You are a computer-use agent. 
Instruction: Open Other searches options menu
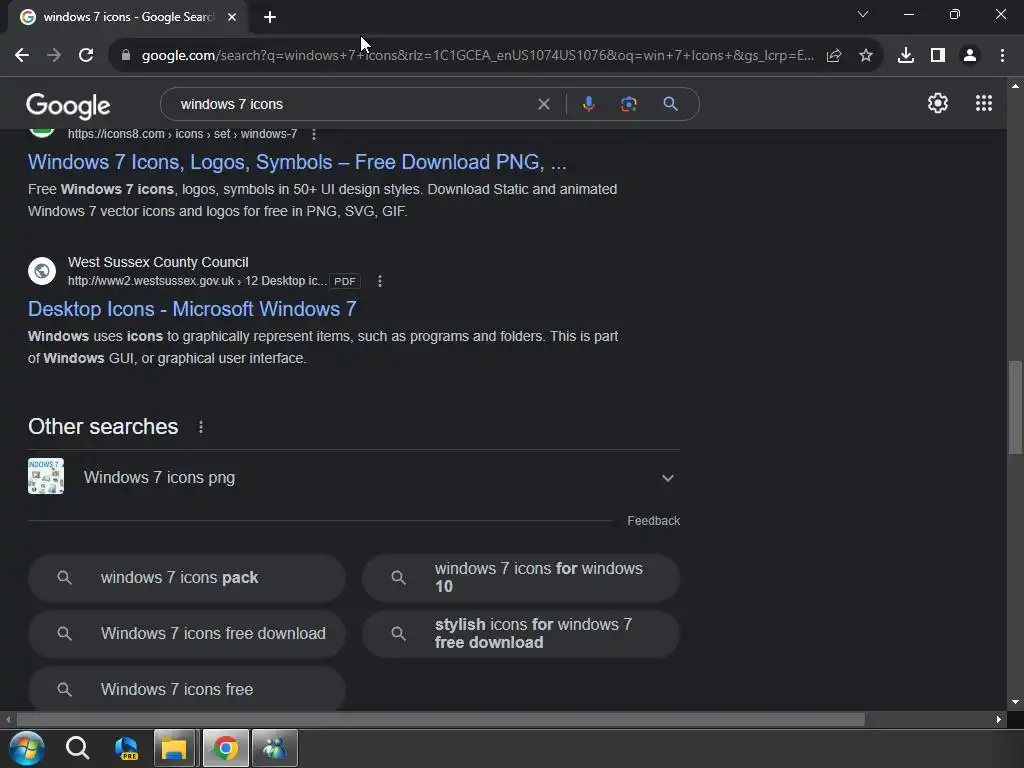(x=200, y=427)
